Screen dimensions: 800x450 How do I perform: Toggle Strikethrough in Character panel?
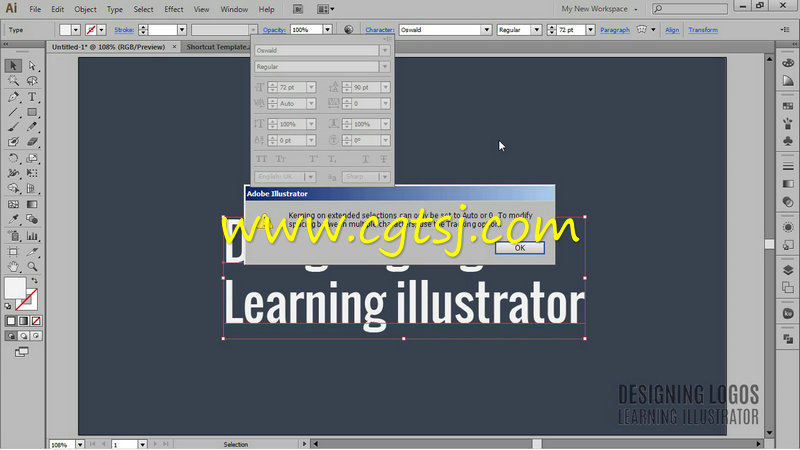click(x=384, y=159)
